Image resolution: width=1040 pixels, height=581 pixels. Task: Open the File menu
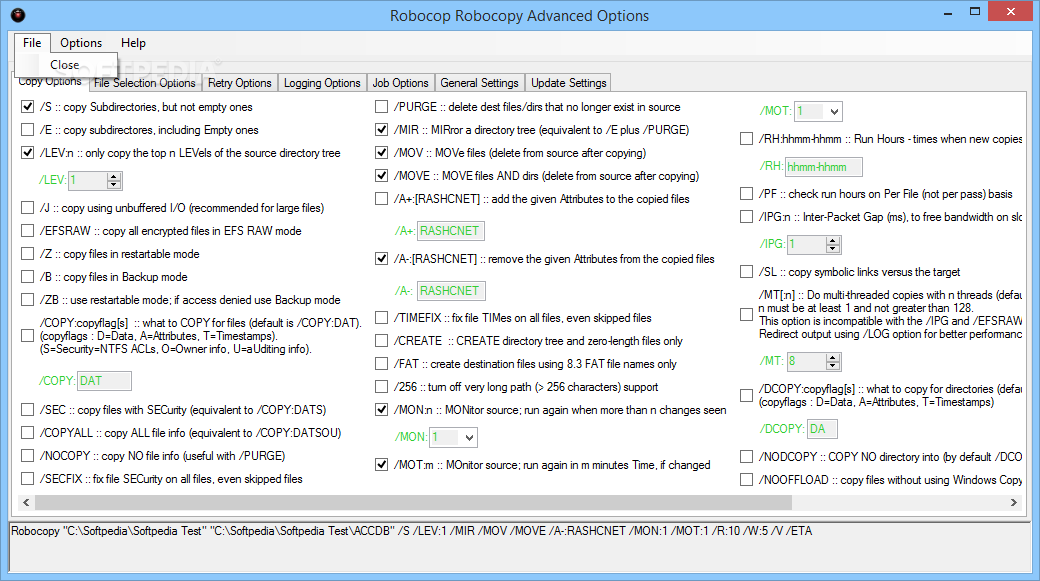pyautogui.click(x=32, y=42)
